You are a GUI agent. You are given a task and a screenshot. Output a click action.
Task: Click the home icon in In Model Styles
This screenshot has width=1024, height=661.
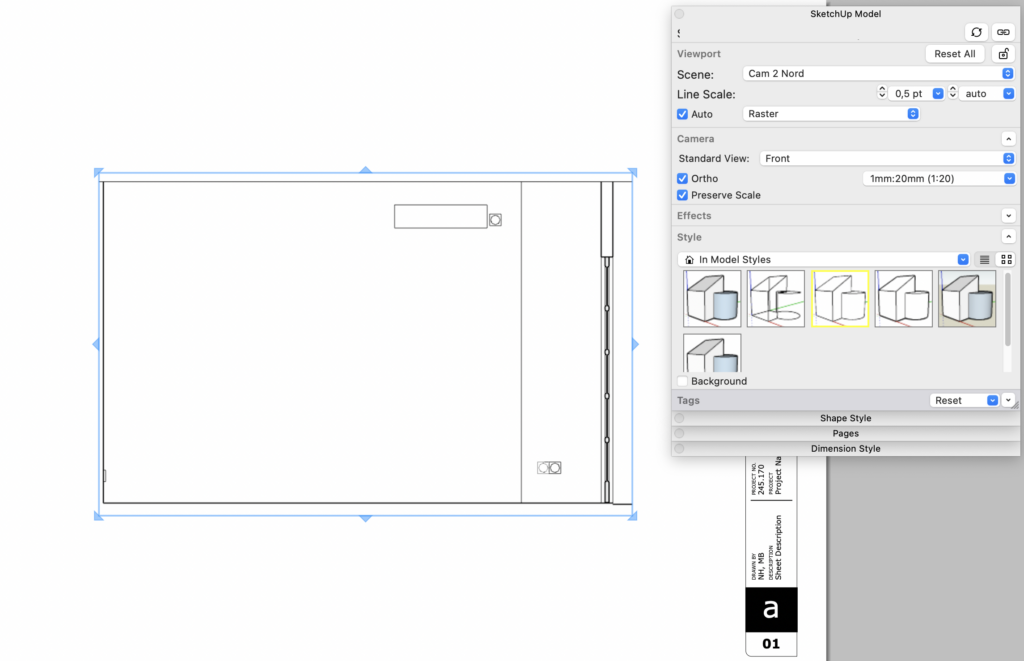689,259
